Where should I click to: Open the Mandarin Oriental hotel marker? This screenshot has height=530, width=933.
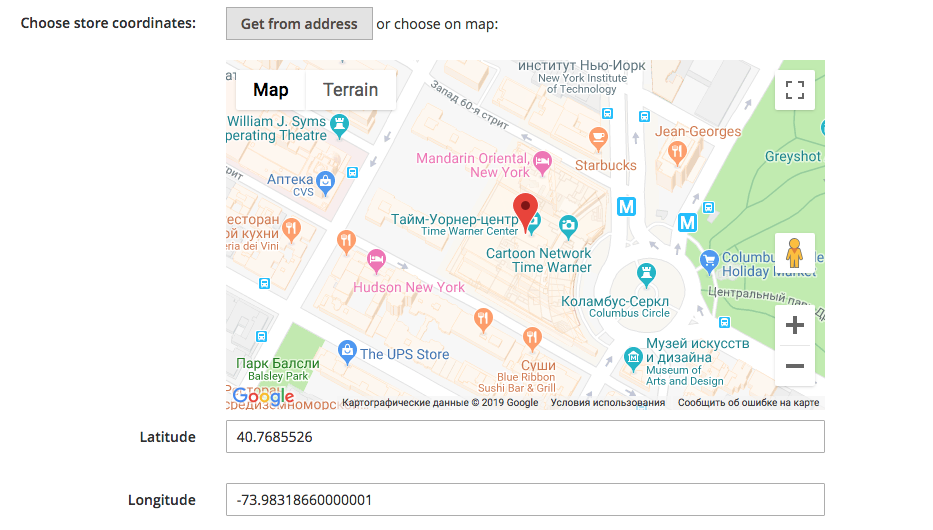pyautogui.click(x=542, y=162)
